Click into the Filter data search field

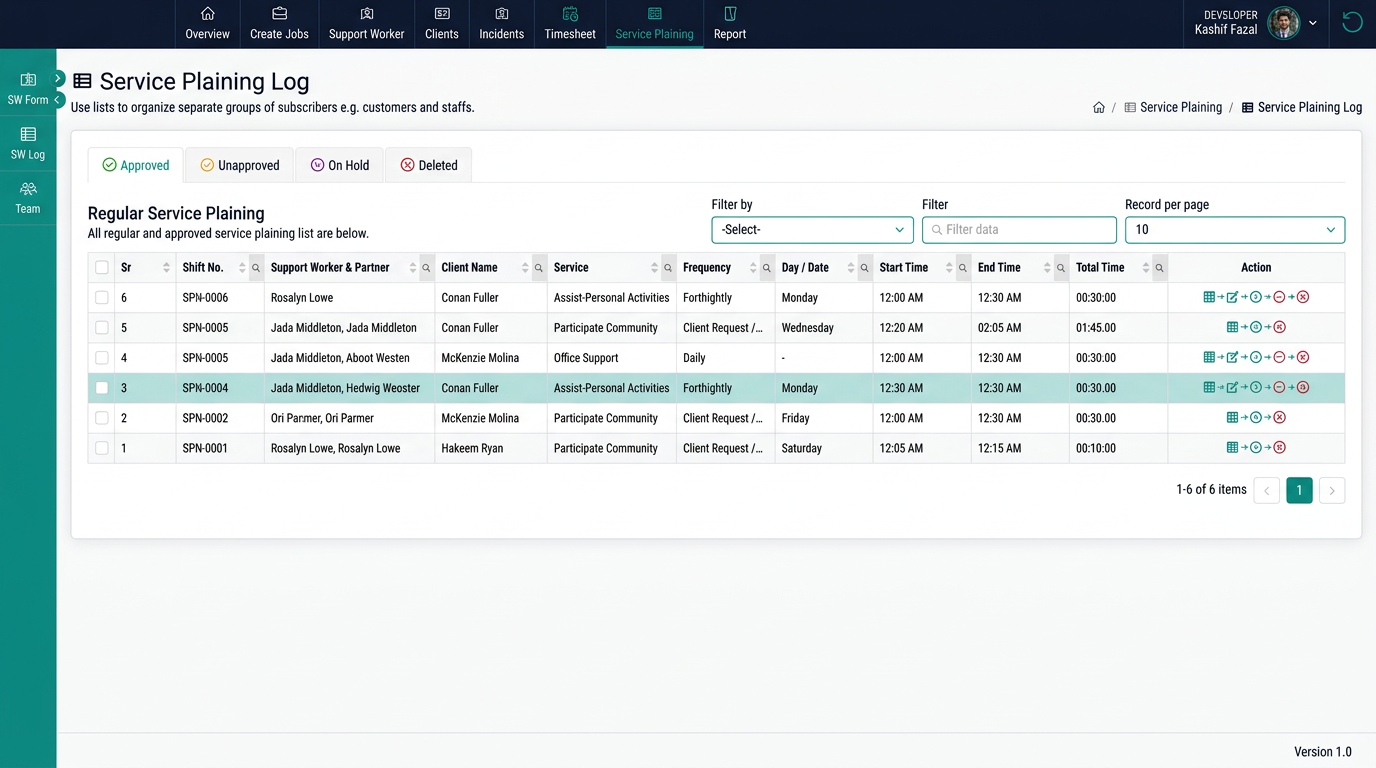point(1020,230)
